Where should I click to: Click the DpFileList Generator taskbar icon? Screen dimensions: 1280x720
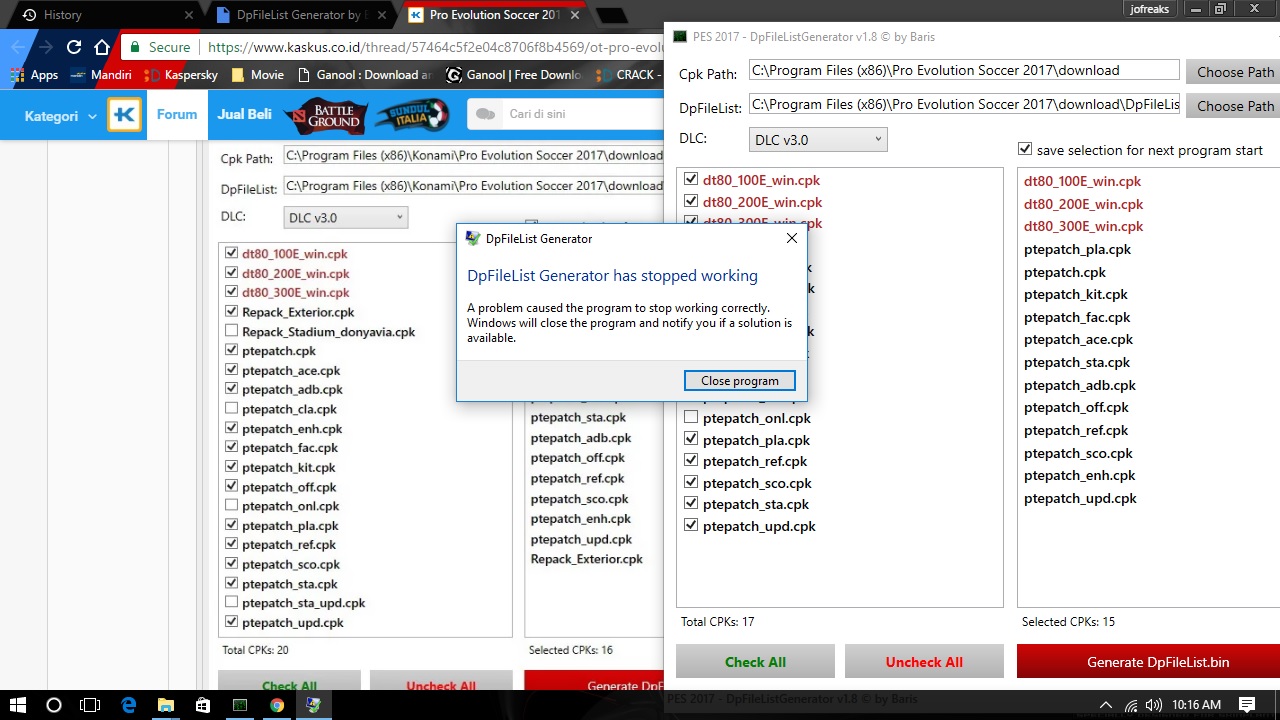[x=314, y=705]
